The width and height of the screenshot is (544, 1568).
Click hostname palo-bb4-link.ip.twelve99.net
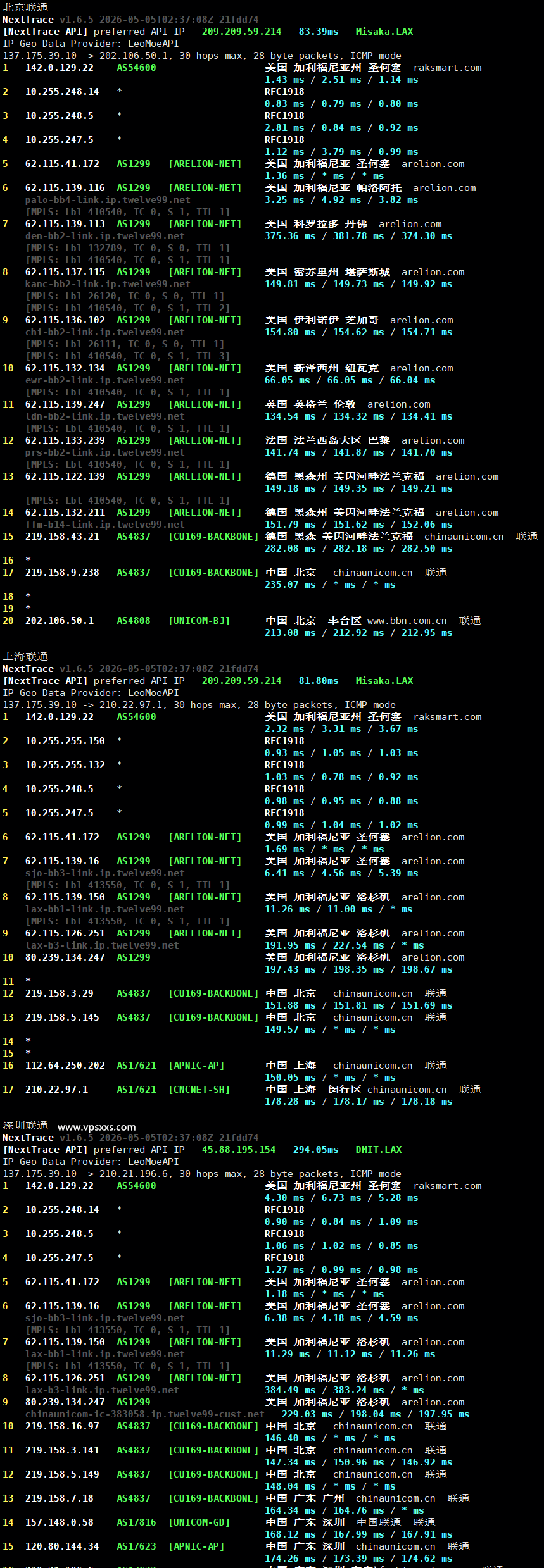[108, 200]
